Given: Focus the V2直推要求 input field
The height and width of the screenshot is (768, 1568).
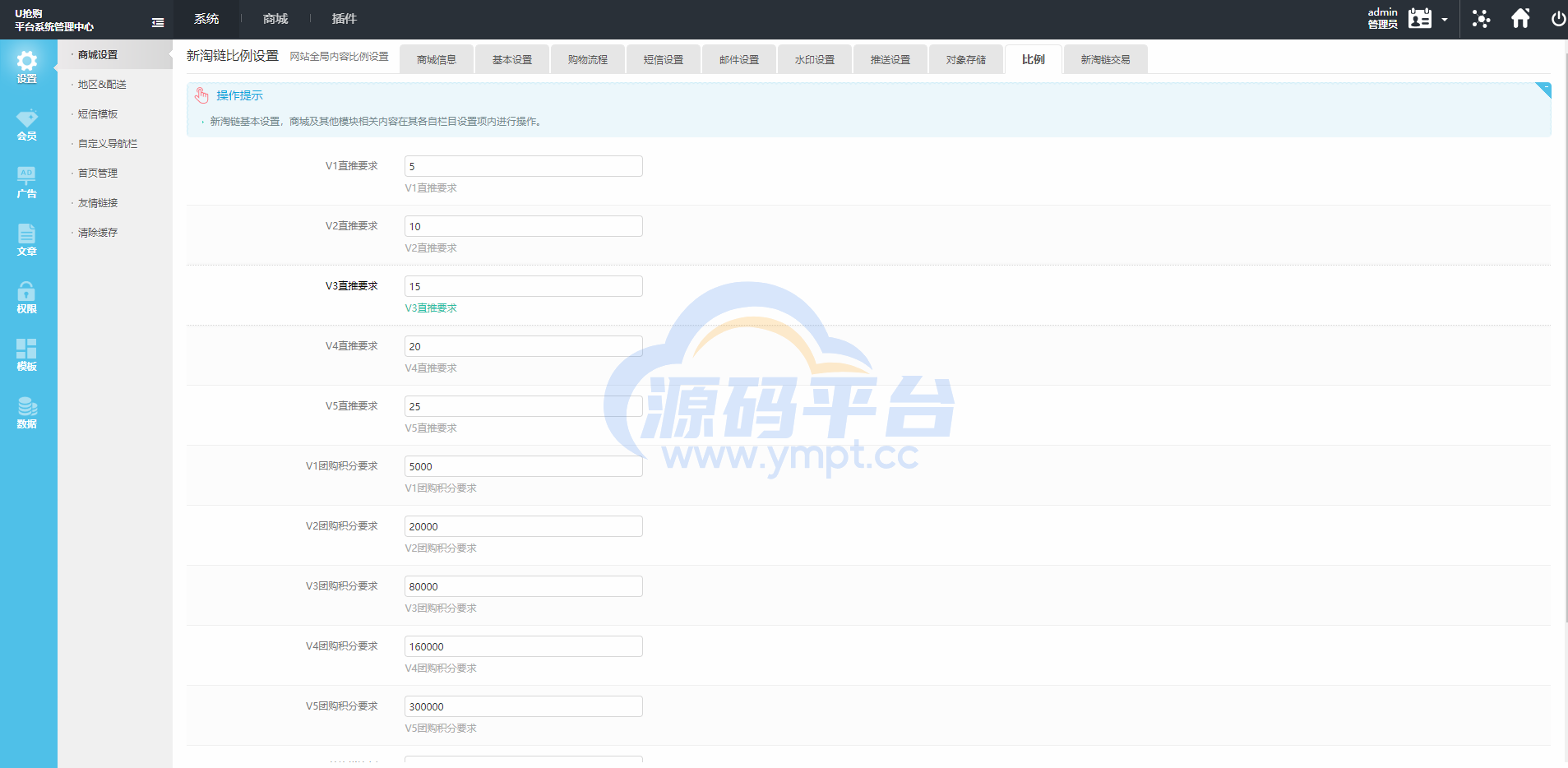Looking at the screenshot, I should coord(524,226).
